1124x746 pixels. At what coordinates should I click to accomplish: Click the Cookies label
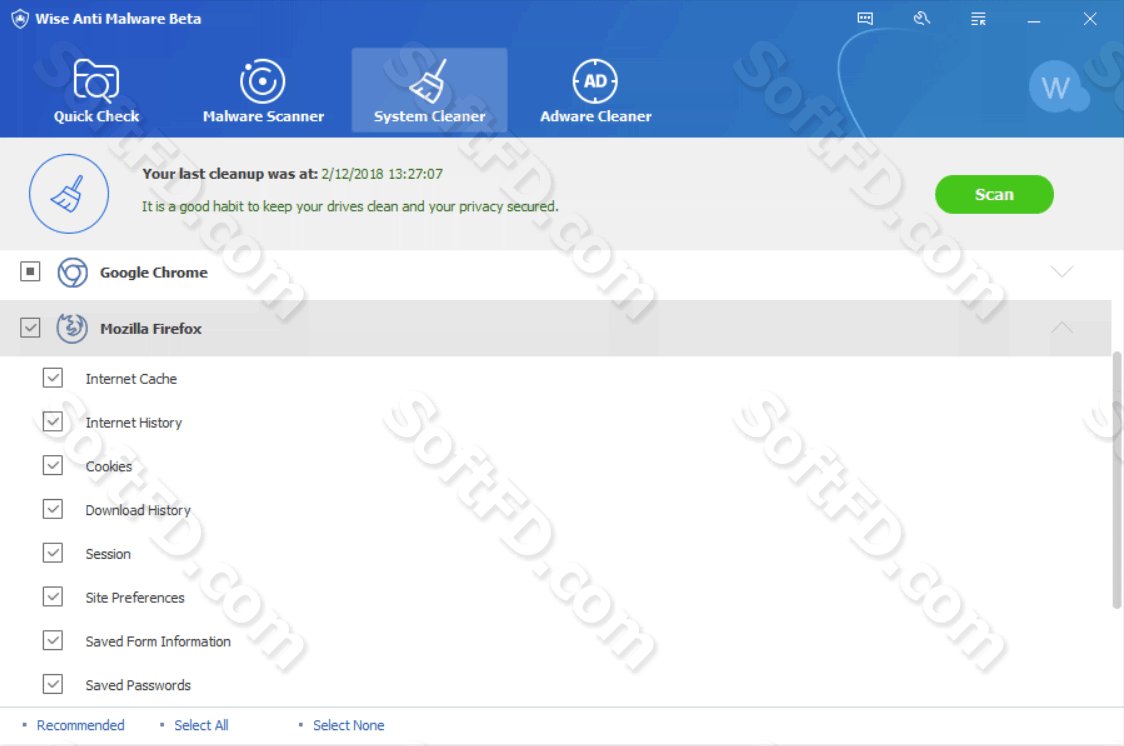[109, 467]
